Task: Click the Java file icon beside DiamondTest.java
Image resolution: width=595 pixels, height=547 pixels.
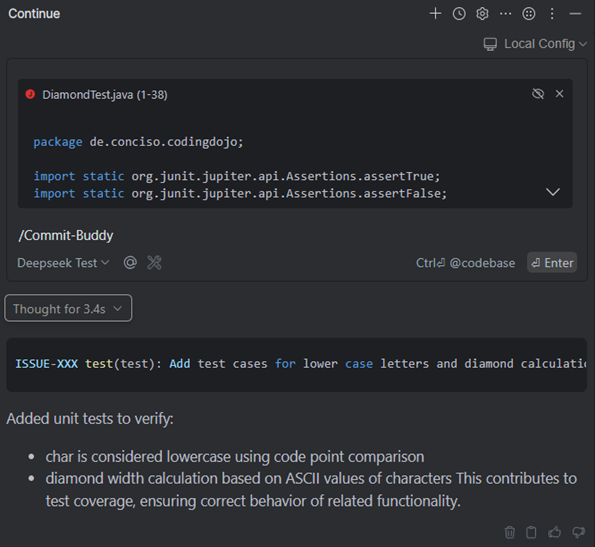Action: click(x=30, y=94)
